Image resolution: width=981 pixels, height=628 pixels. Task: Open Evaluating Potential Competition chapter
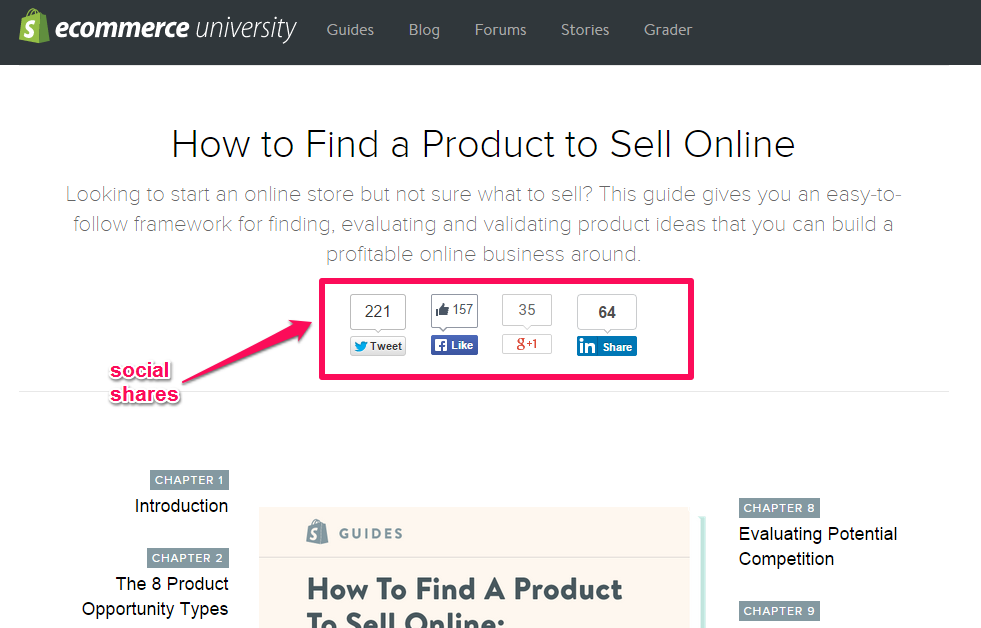[x=818, y=546]
